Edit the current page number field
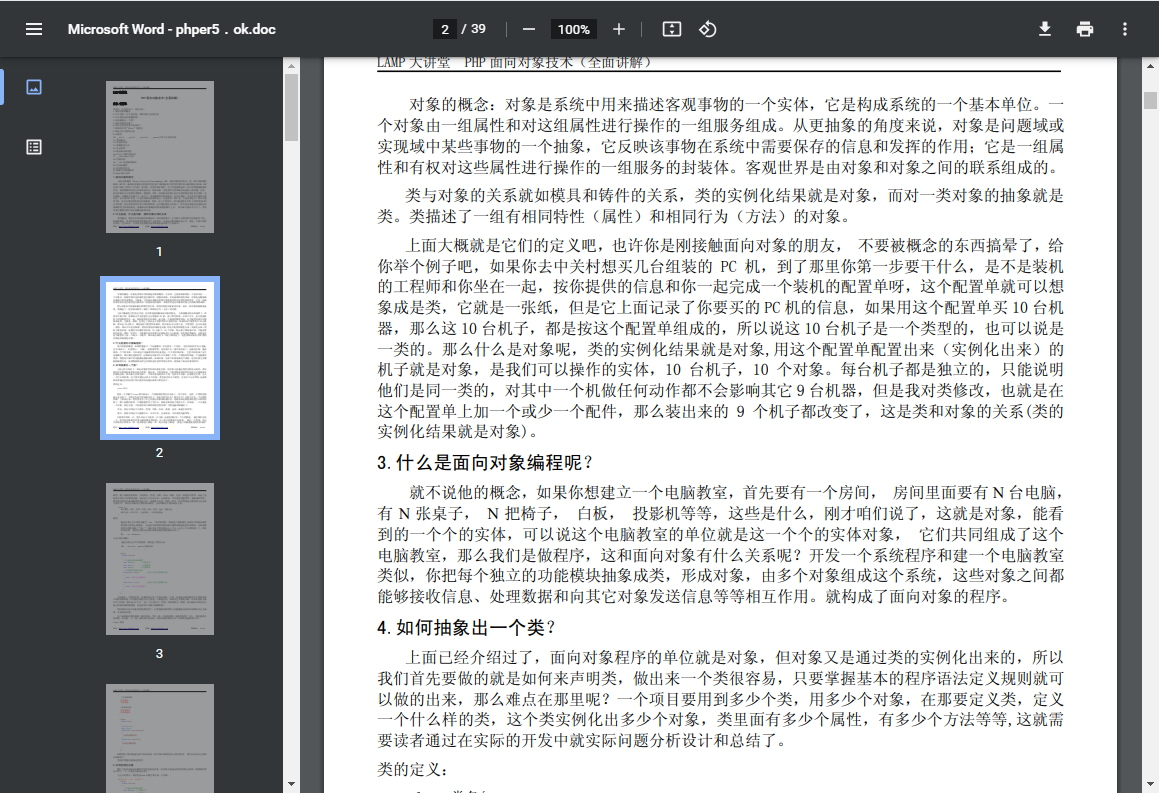This screenshot has height=793, width=1159. pos(444,30)
